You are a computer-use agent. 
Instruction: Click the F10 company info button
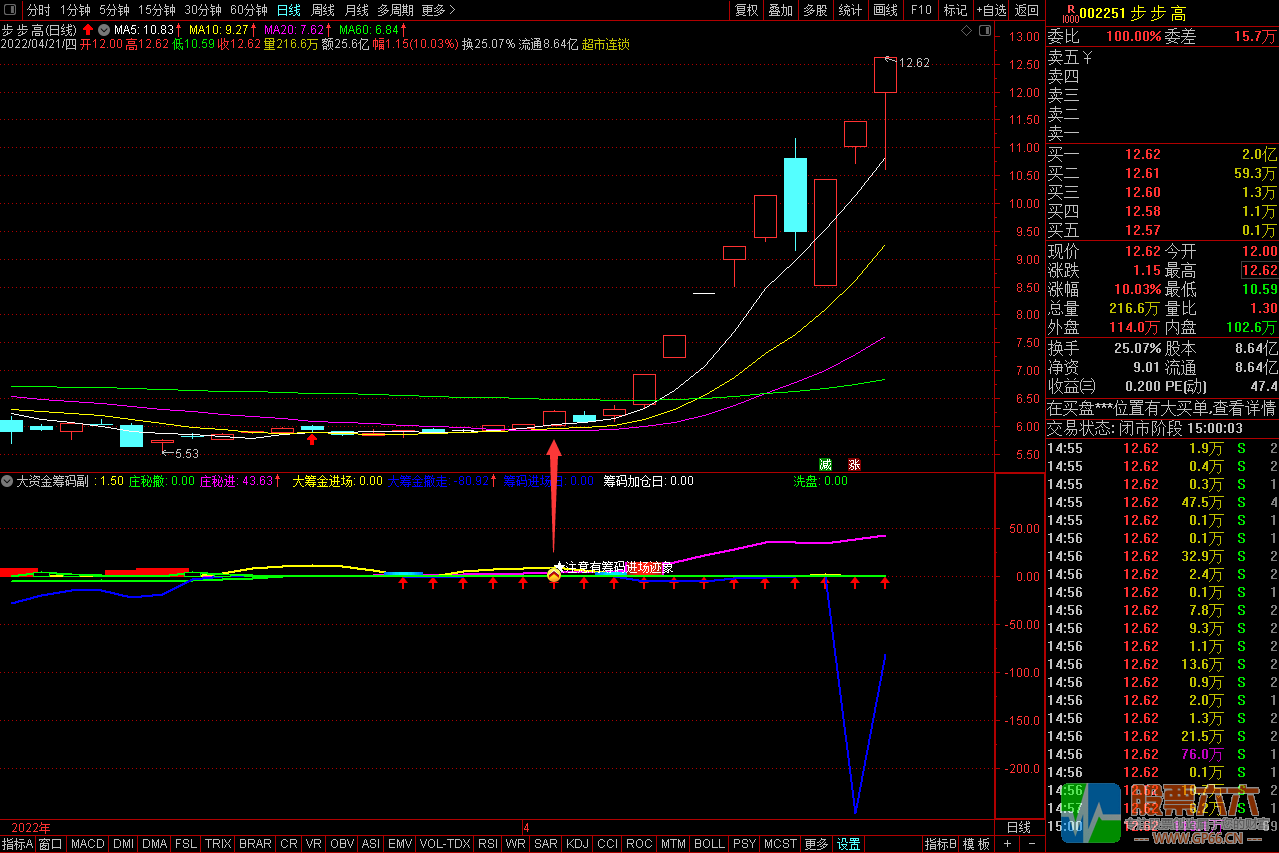coord(920,10)
